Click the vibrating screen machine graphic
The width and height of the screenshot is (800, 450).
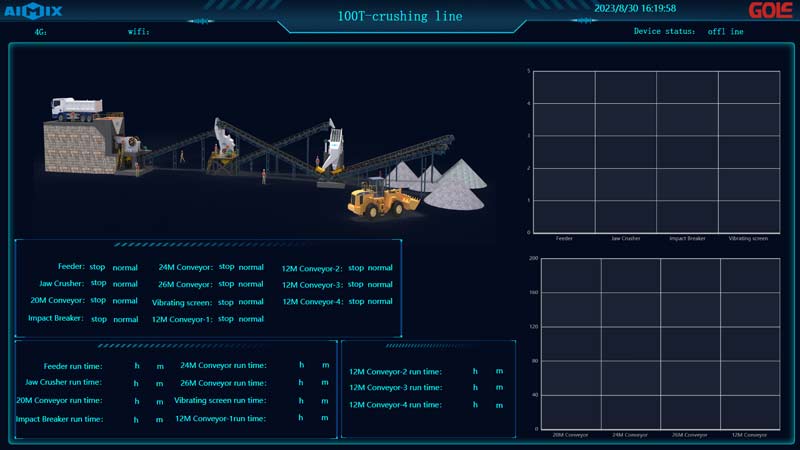331,150
